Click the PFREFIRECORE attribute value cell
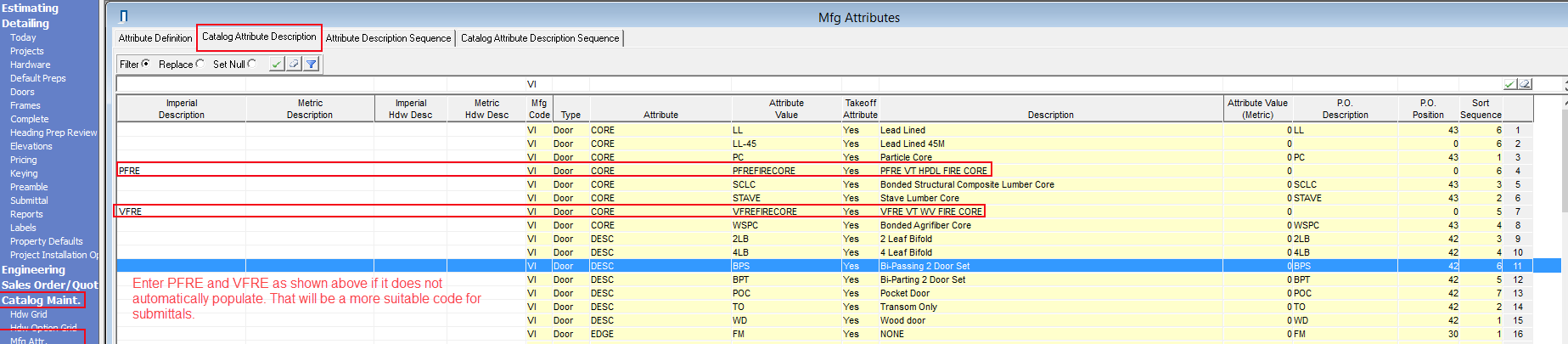This screenshot has width=1568, height=344. [764, 171]
